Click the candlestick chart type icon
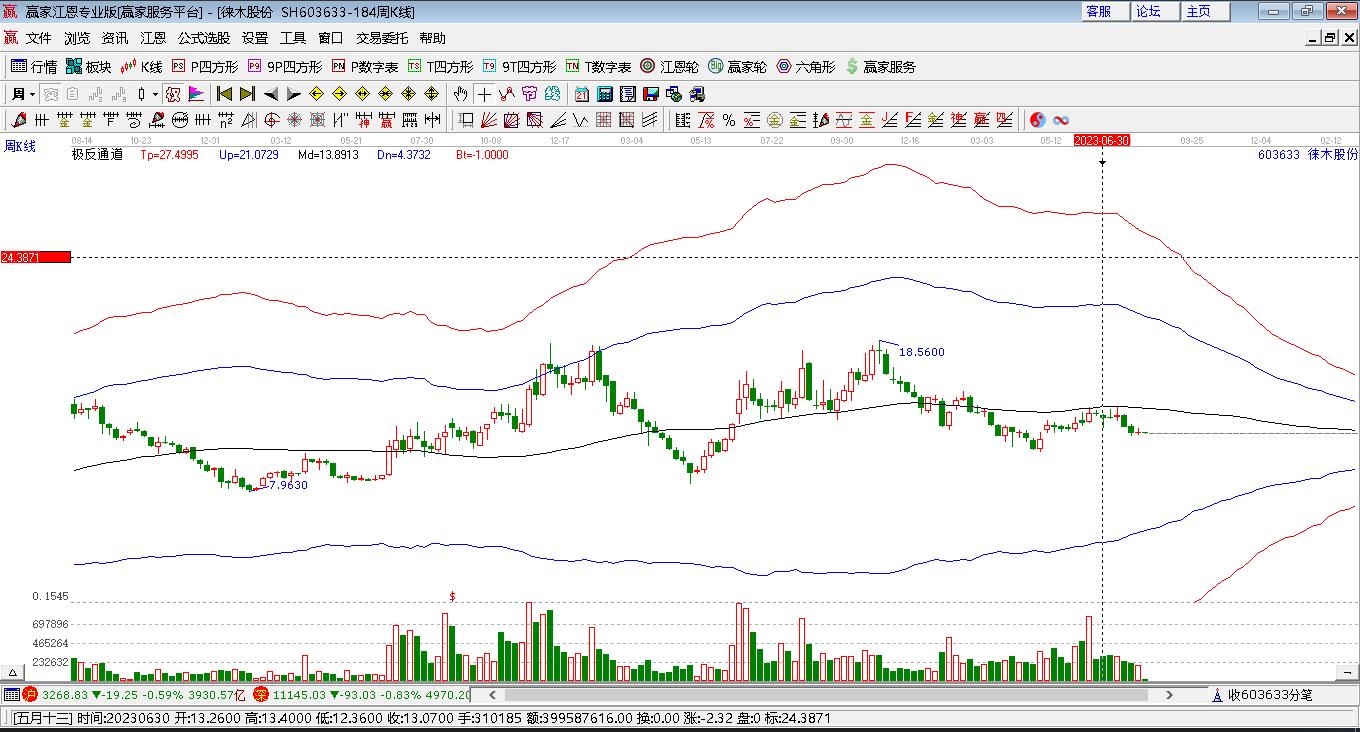1360x732 pixels. [x=142, y=94]
